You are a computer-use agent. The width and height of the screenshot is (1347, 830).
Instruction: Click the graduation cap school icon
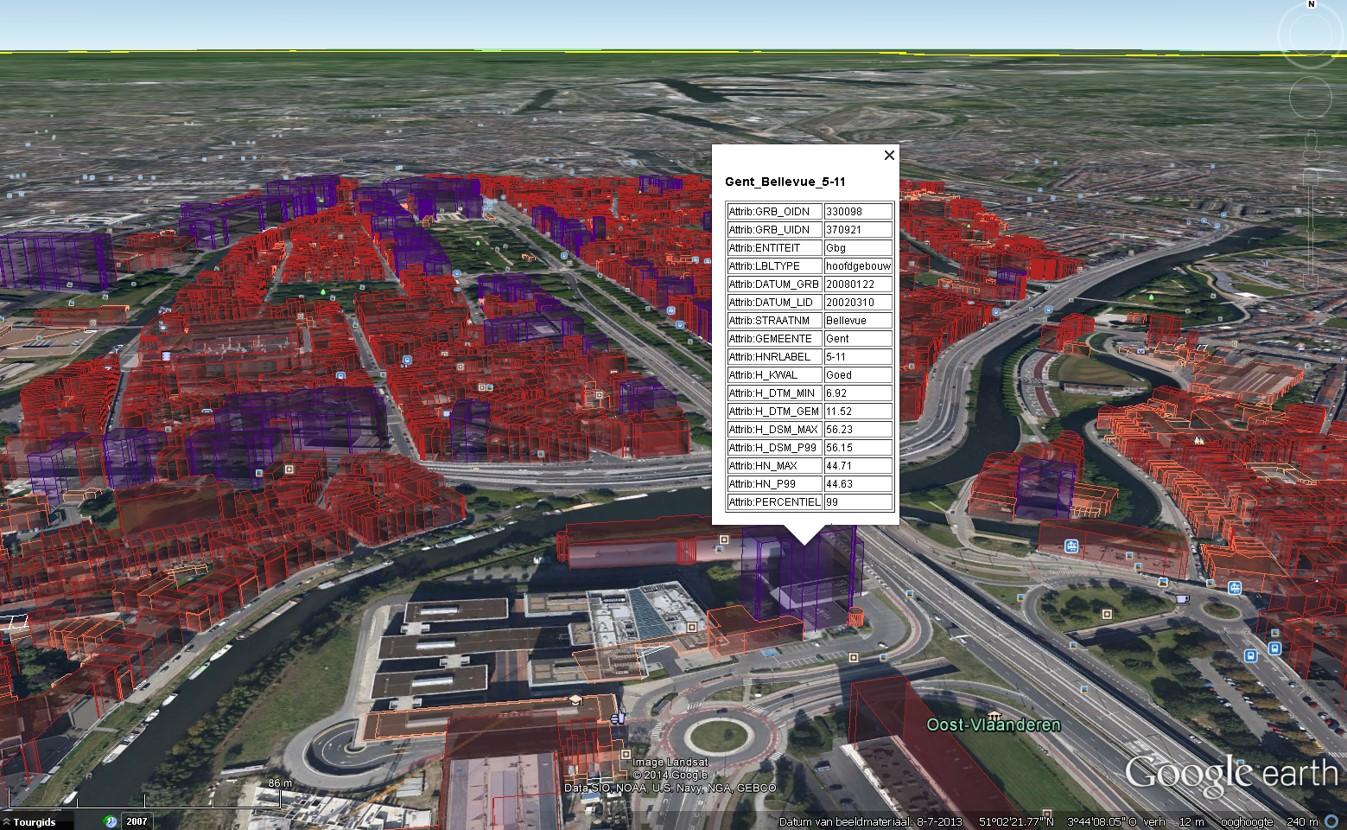[575, 701]
